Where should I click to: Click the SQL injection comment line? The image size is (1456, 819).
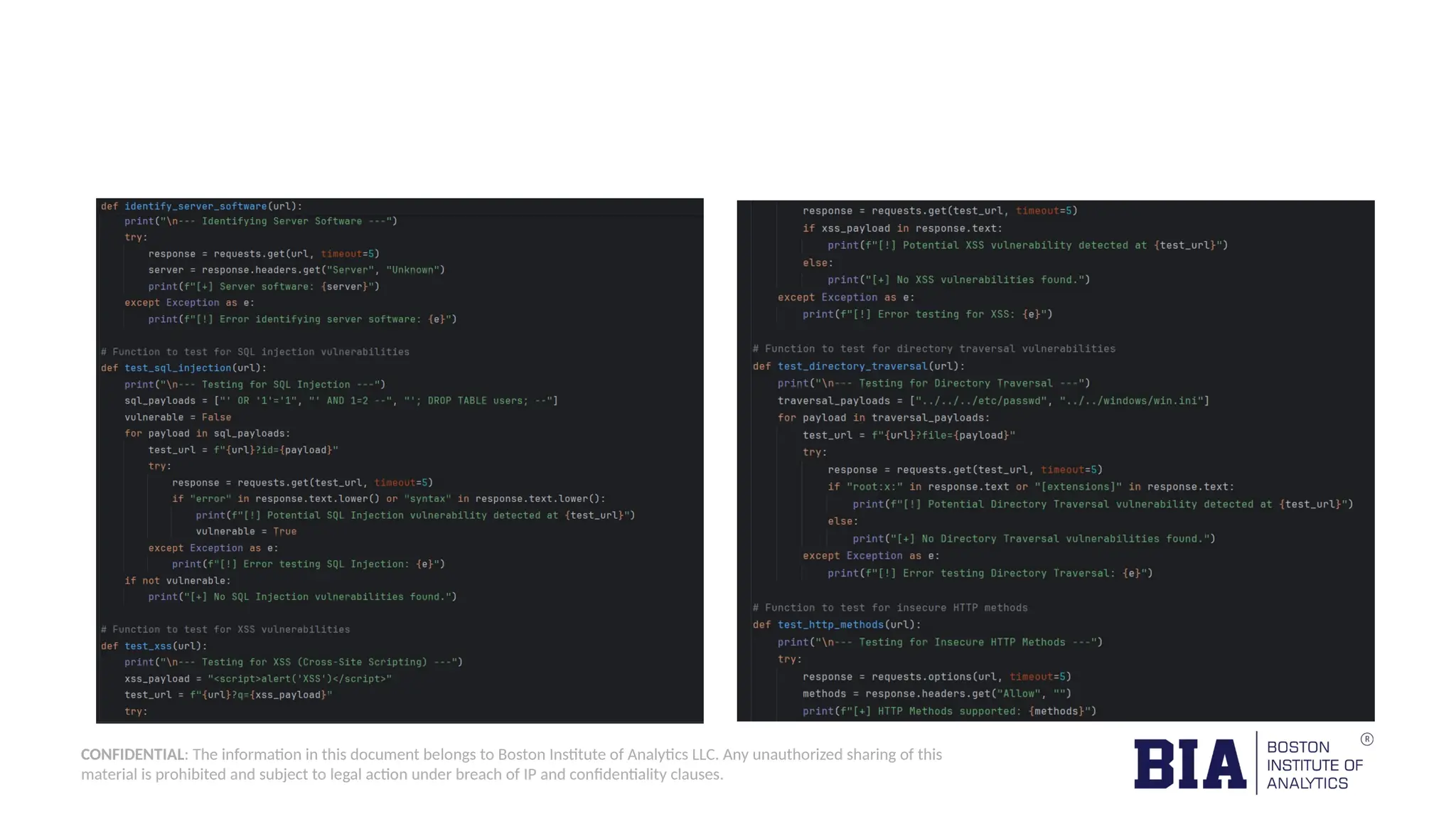pyautogui.click(x=255, y=352)
